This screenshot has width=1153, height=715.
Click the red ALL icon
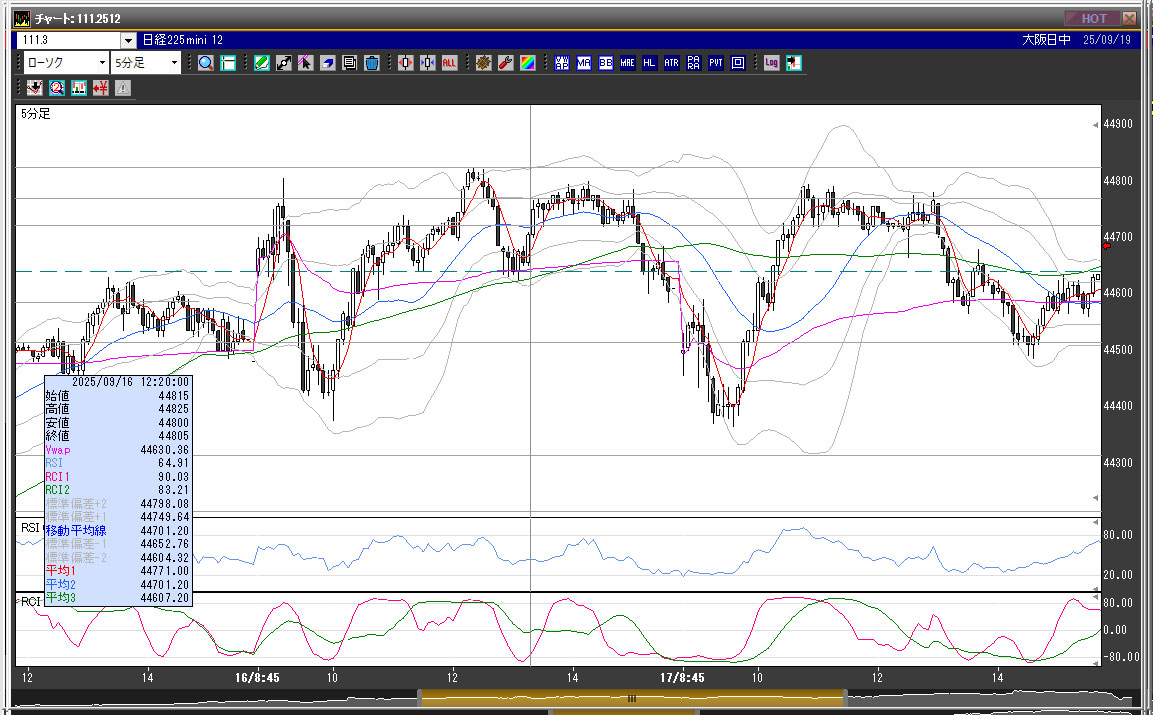pos(450,63)
